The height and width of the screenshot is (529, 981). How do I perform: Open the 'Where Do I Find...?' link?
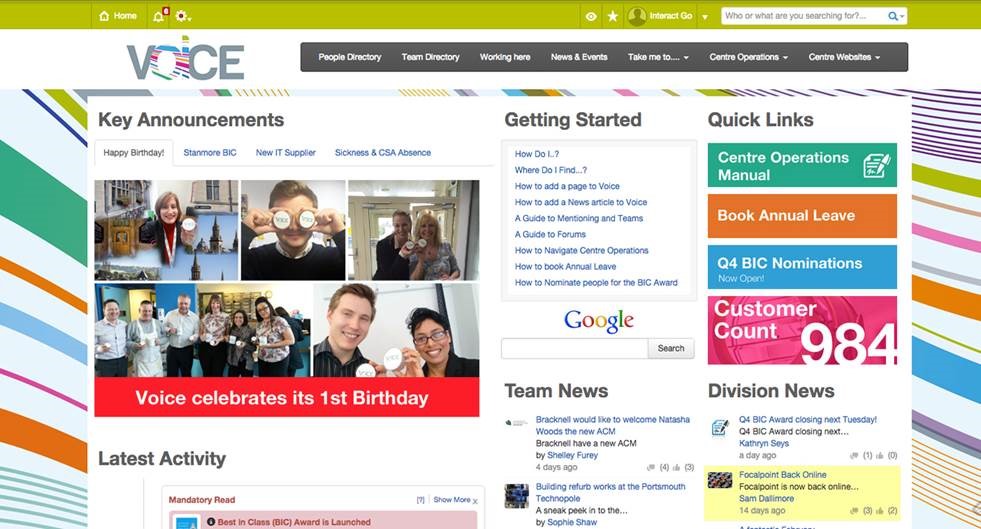point(551,170)
